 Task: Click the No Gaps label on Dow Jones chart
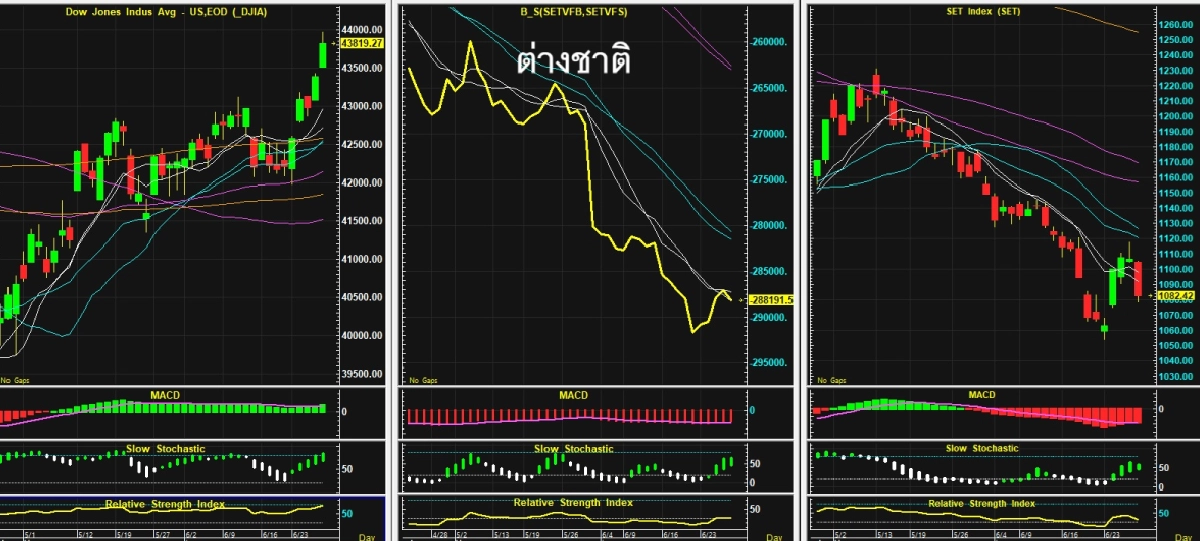[x=14, y=380]
